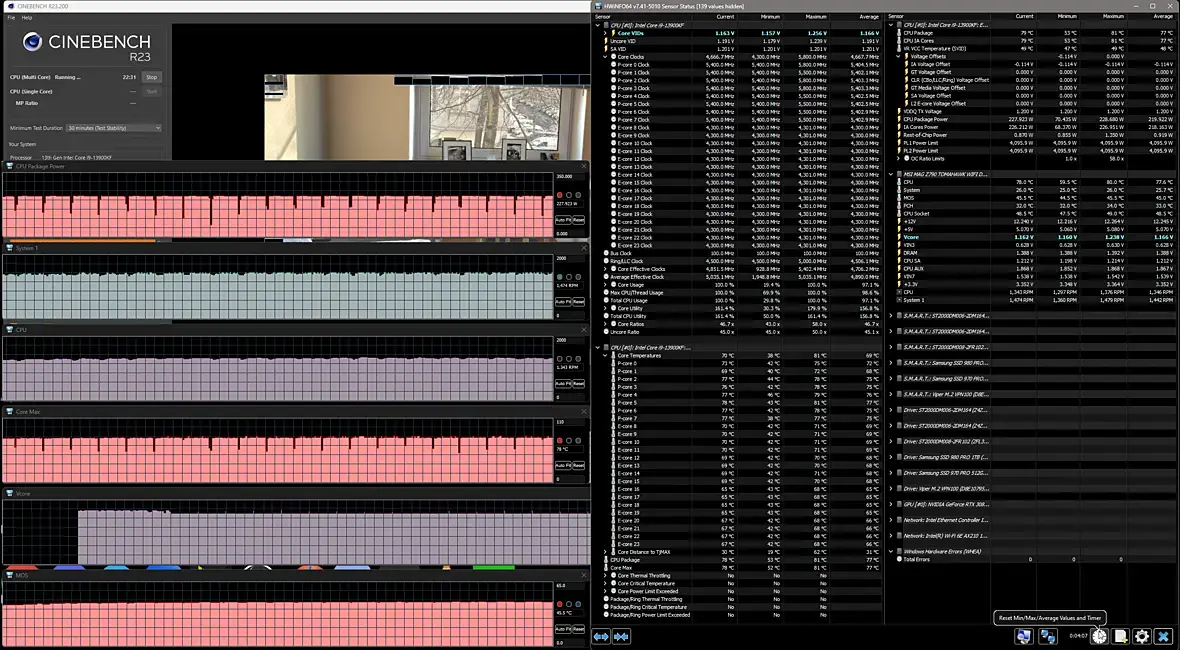Collapse the Core Temperatures tree node

pos(605,355)
